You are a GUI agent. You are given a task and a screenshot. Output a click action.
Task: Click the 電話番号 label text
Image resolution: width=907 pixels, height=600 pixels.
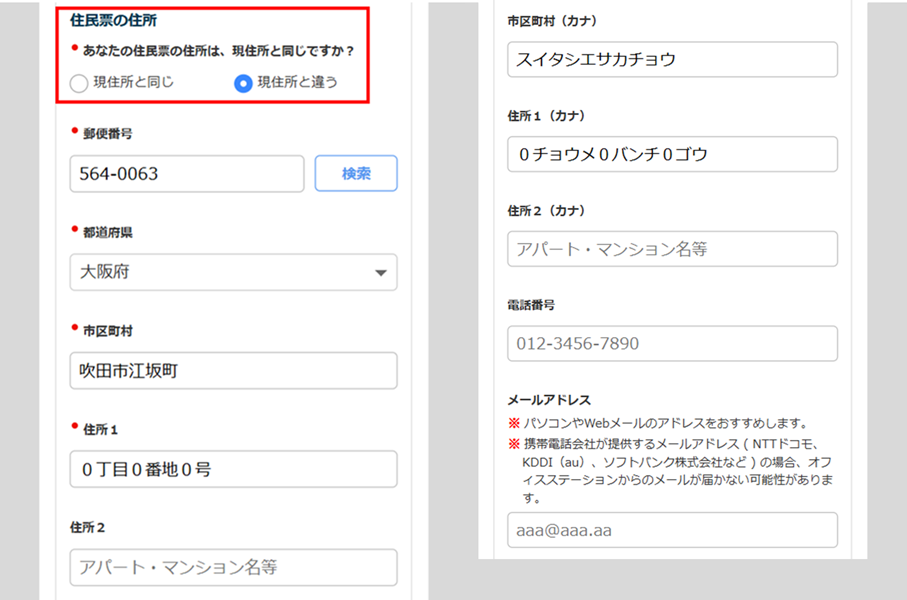pyautogui.click(x=531, y=304)
